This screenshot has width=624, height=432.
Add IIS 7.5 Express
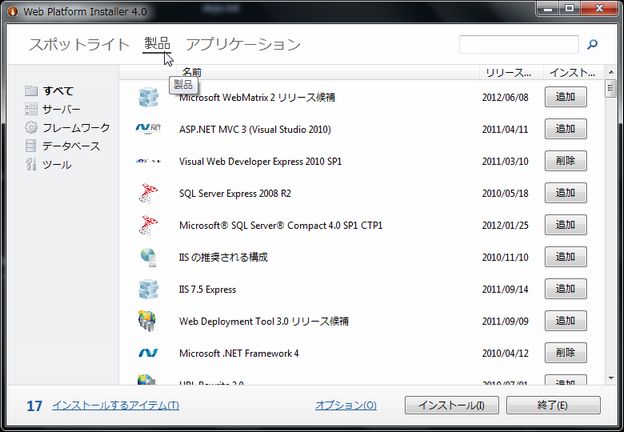[x=566, y=289]
